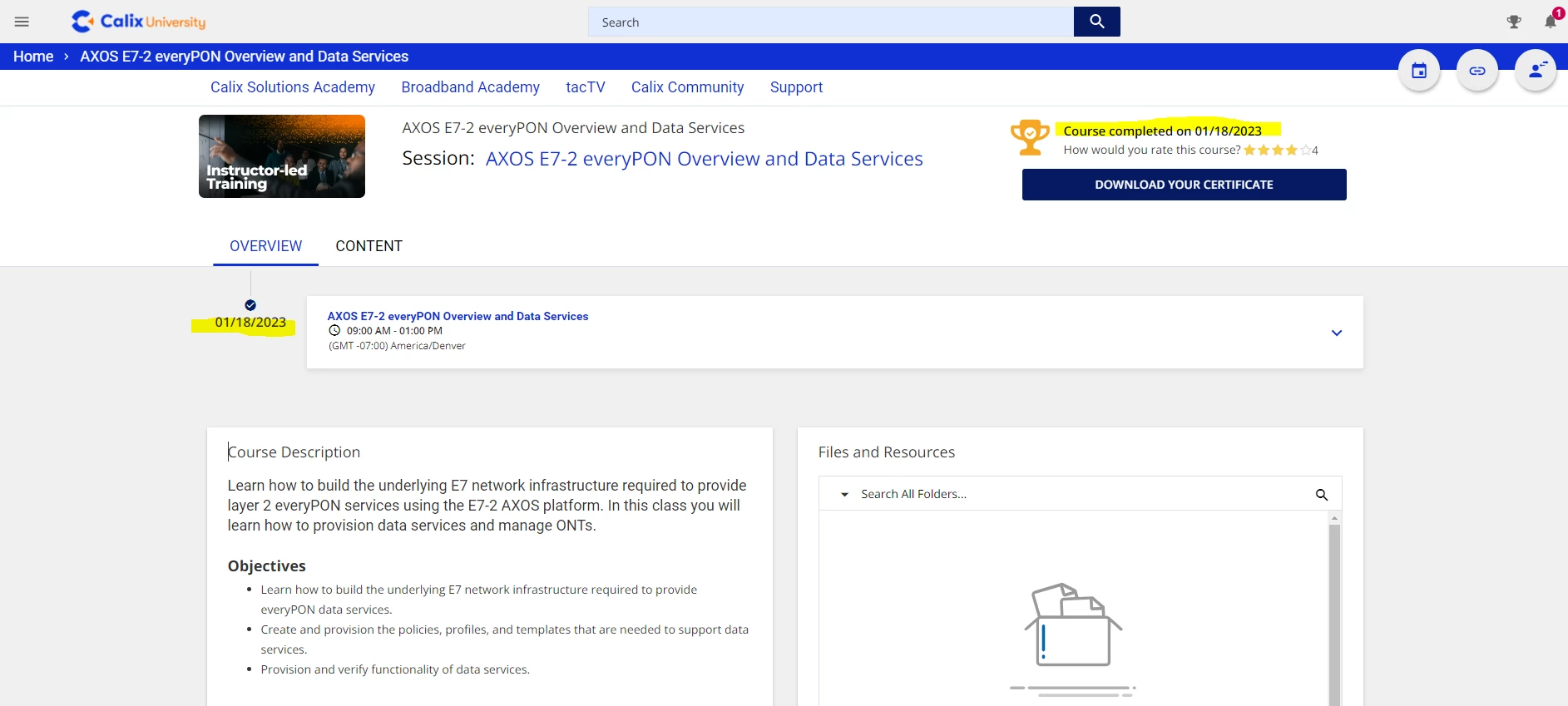The image size is (1568, 706).
Task: Open the calendar floating button
Action: point(1419,71)
